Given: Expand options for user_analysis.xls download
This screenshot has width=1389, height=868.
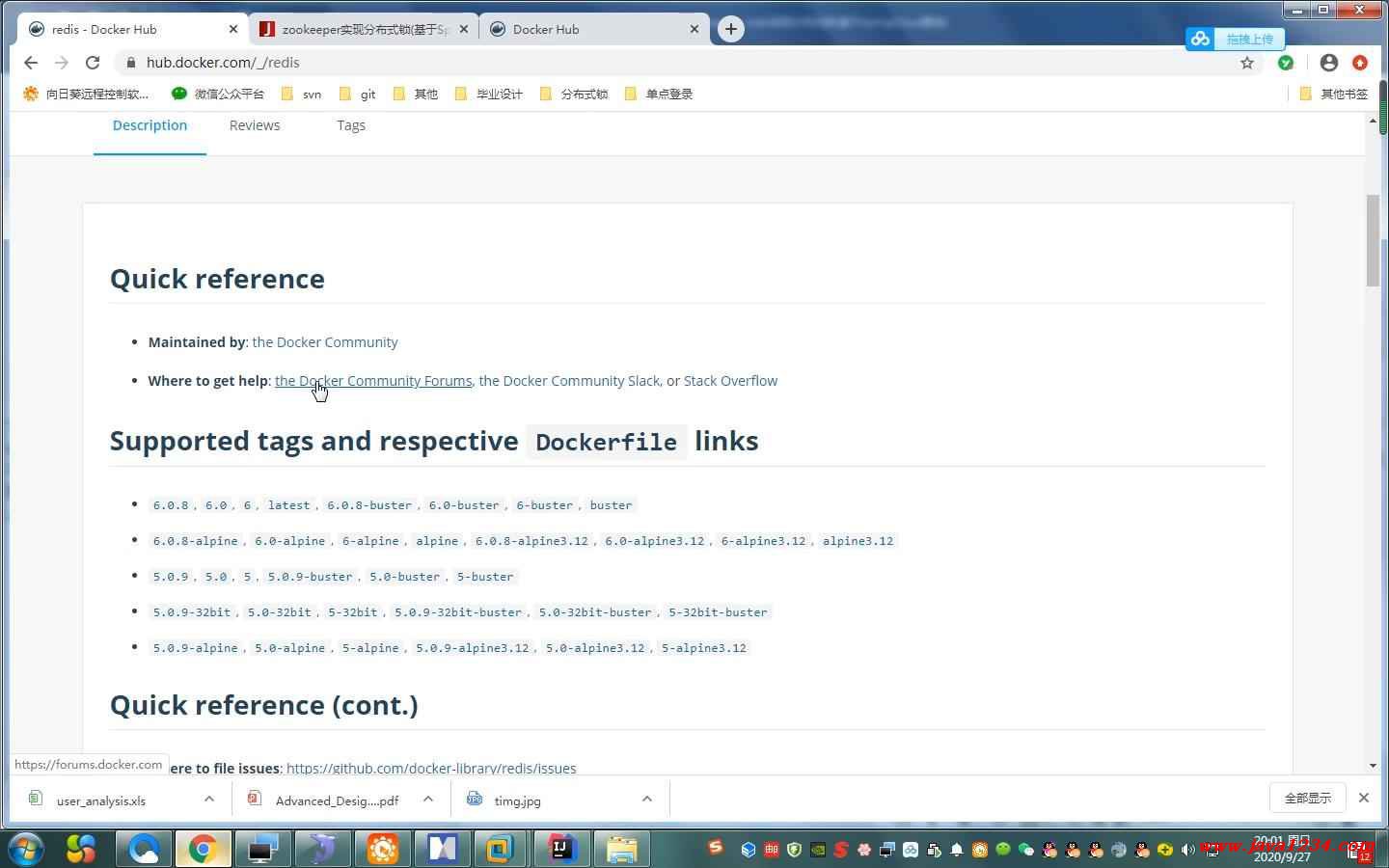Looking at the screenshot, I should point(209,799).
